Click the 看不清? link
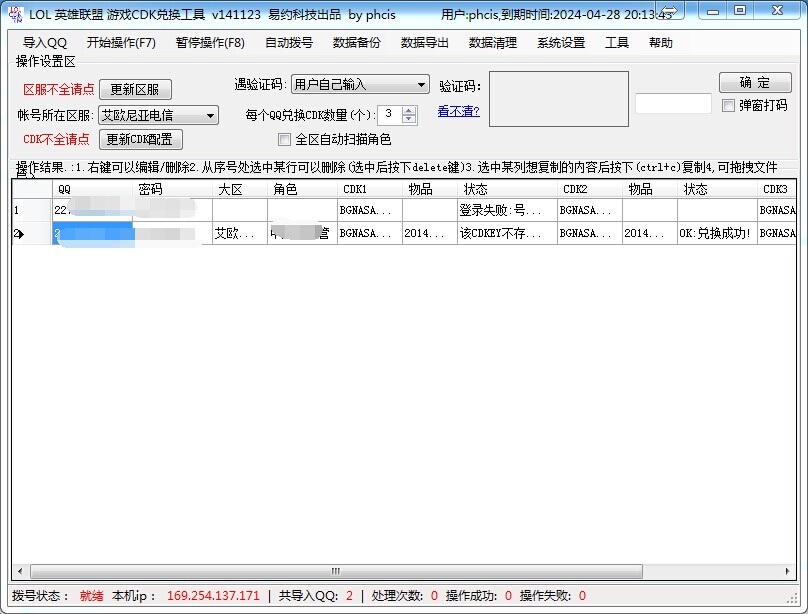 pos(459,111)
